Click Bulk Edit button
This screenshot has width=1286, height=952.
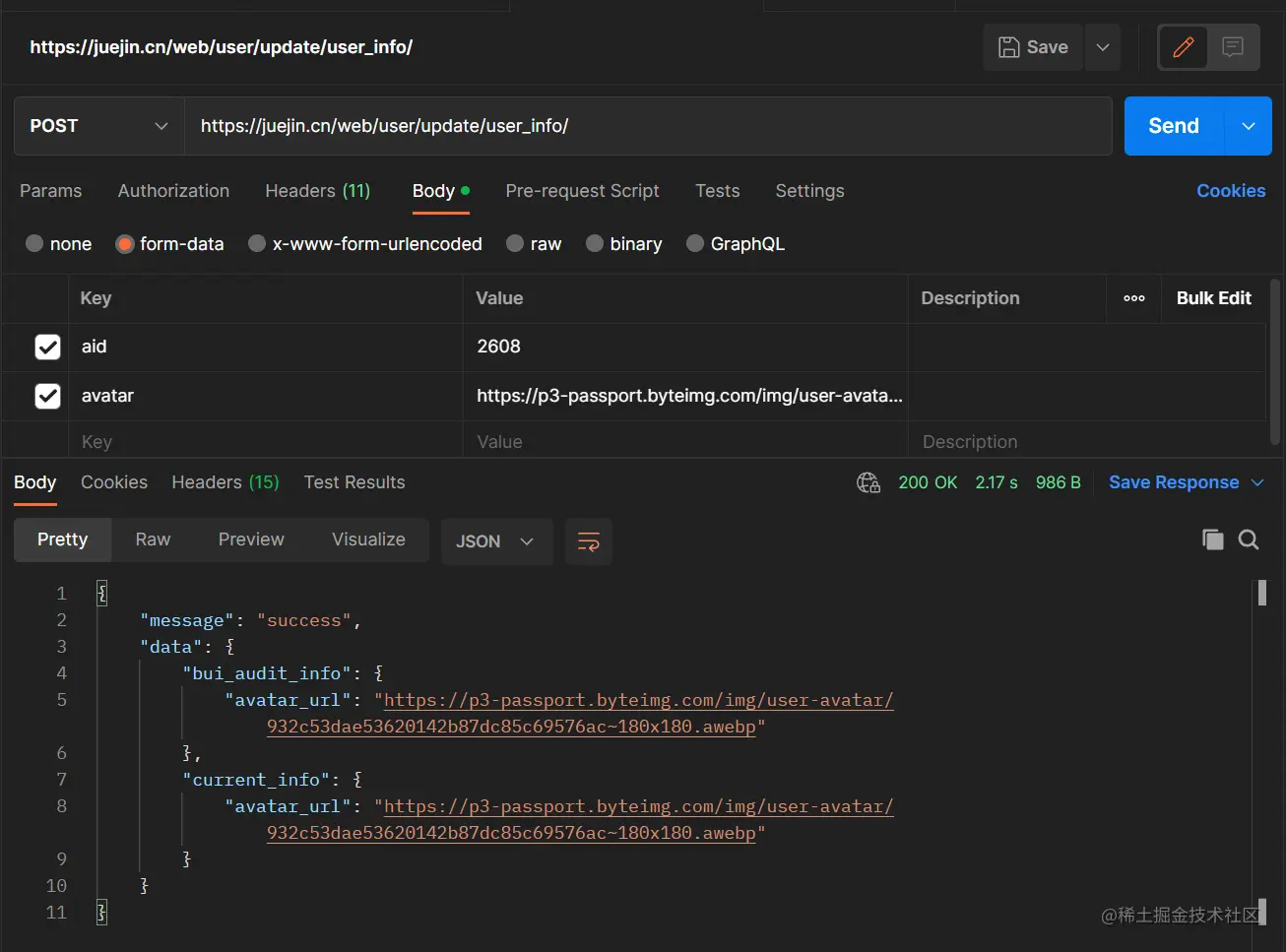(1213, 298)
